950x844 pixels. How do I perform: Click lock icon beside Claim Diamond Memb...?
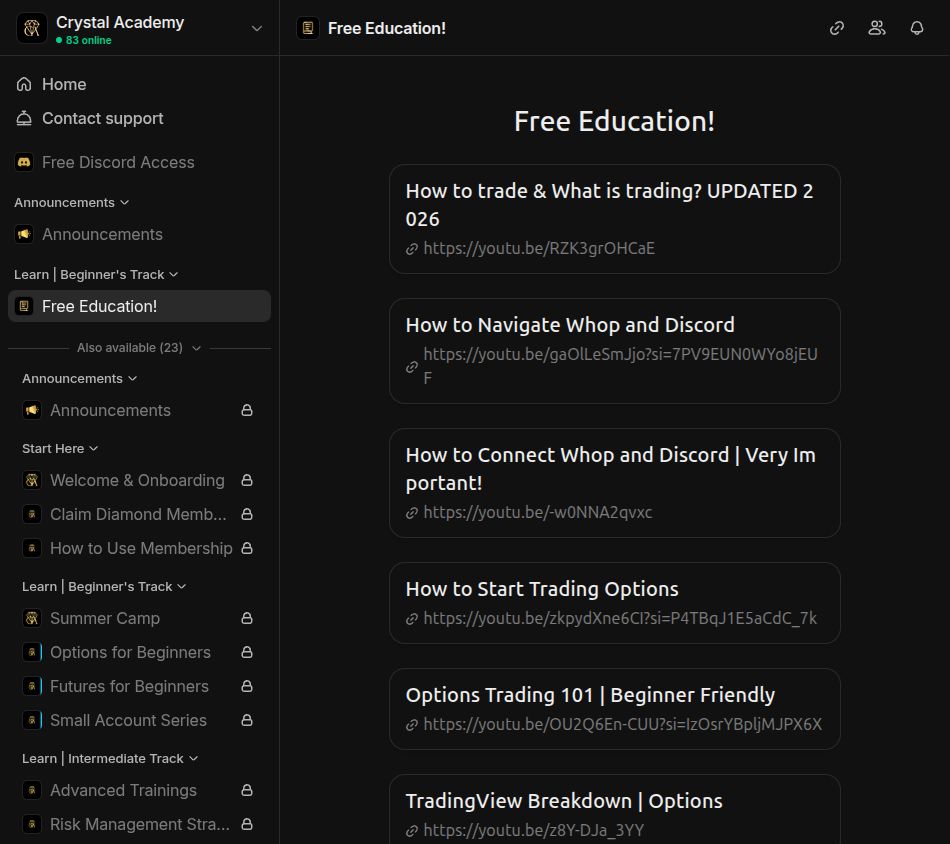247,514
